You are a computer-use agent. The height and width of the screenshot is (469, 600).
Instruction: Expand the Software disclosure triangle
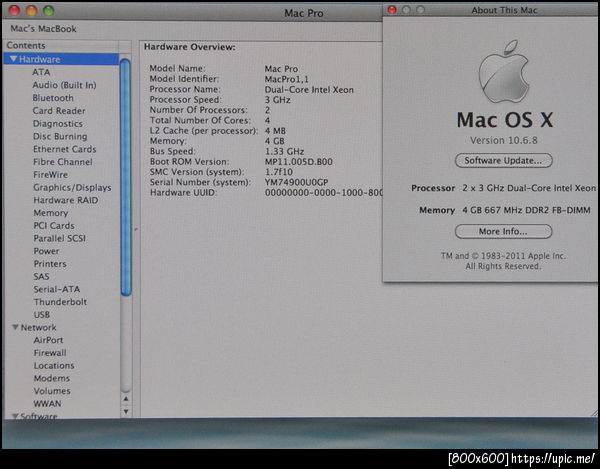pos(15,416)
